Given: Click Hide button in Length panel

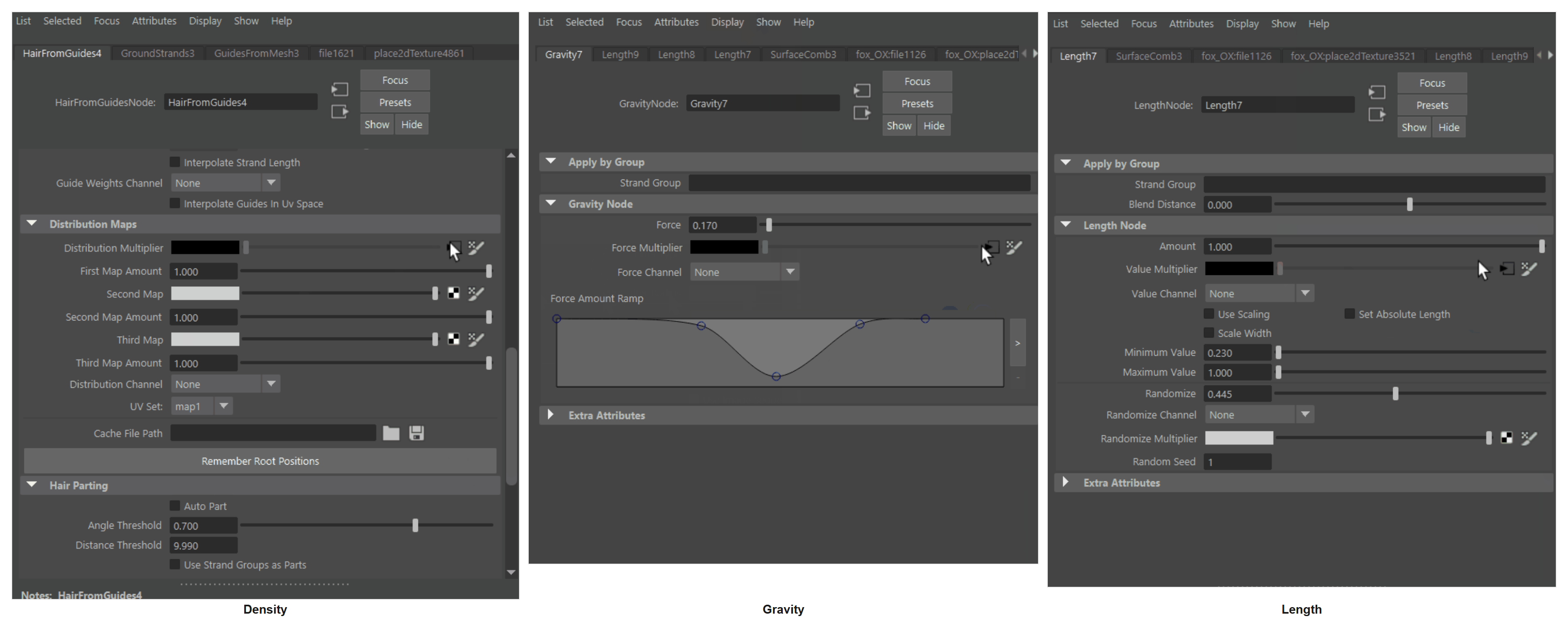Looking at the screenshot, I should click(x=1449, y=128).
